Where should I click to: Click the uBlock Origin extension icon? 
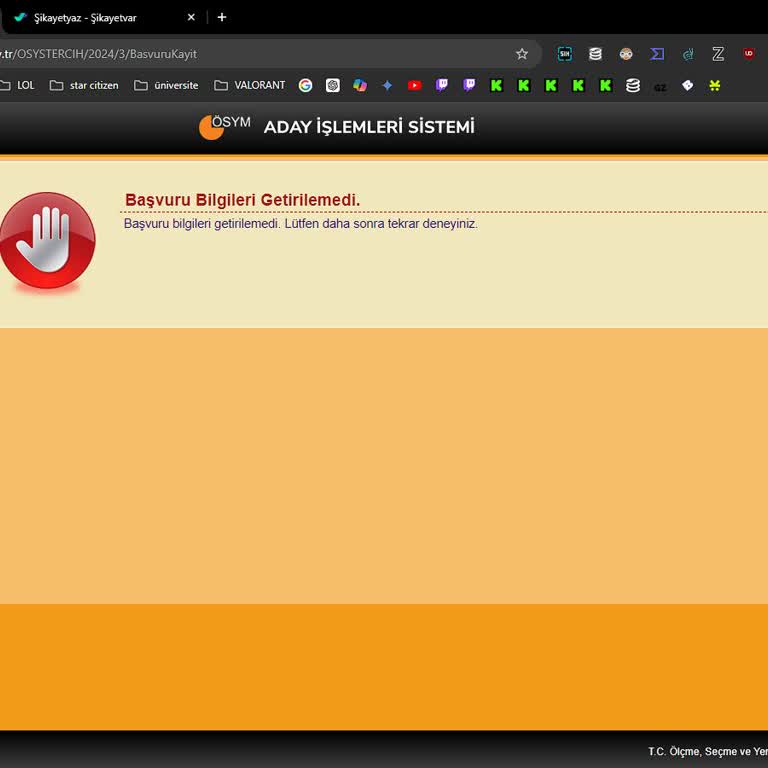pyautogui.click(x=748, y=54)
